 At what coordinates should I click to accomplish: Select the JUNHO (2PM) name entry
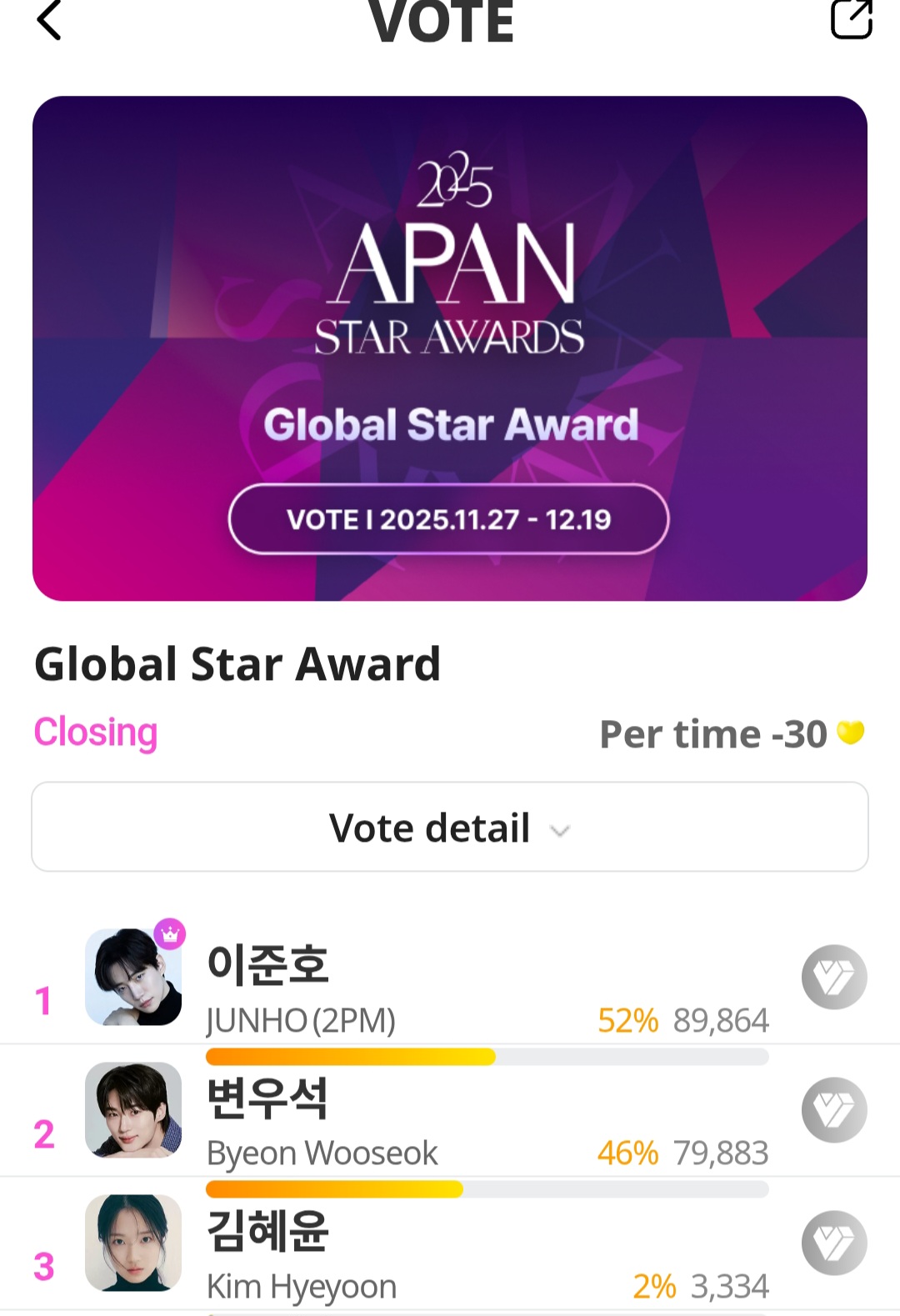click(301, 1020)
